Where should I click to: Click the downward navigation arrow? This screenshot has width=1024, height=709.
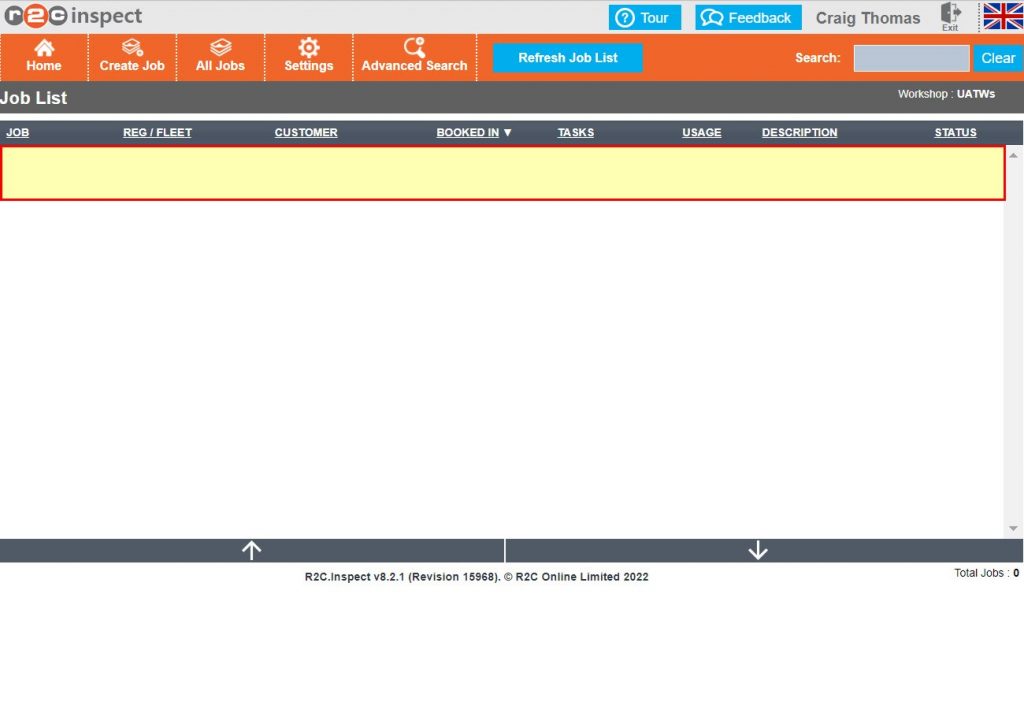[x=758, y=549]
